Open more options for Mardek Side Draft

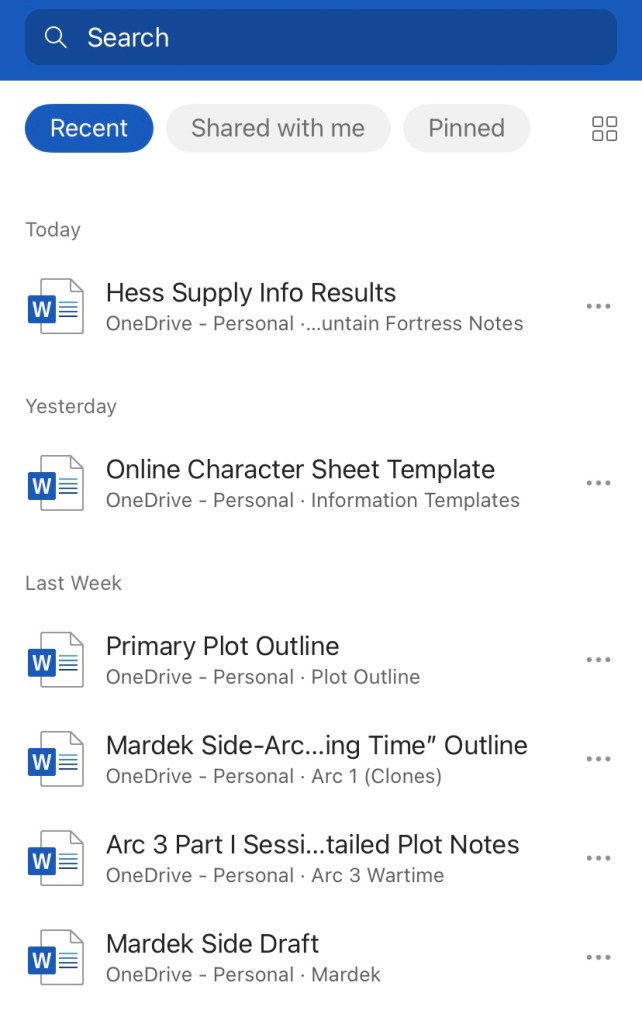598,958
